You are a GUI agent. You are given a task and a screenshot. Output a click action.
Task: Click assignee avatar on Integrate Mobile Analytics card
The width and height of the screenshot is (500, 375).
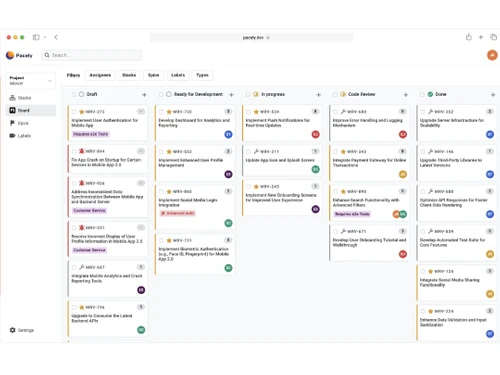(141, 290)
